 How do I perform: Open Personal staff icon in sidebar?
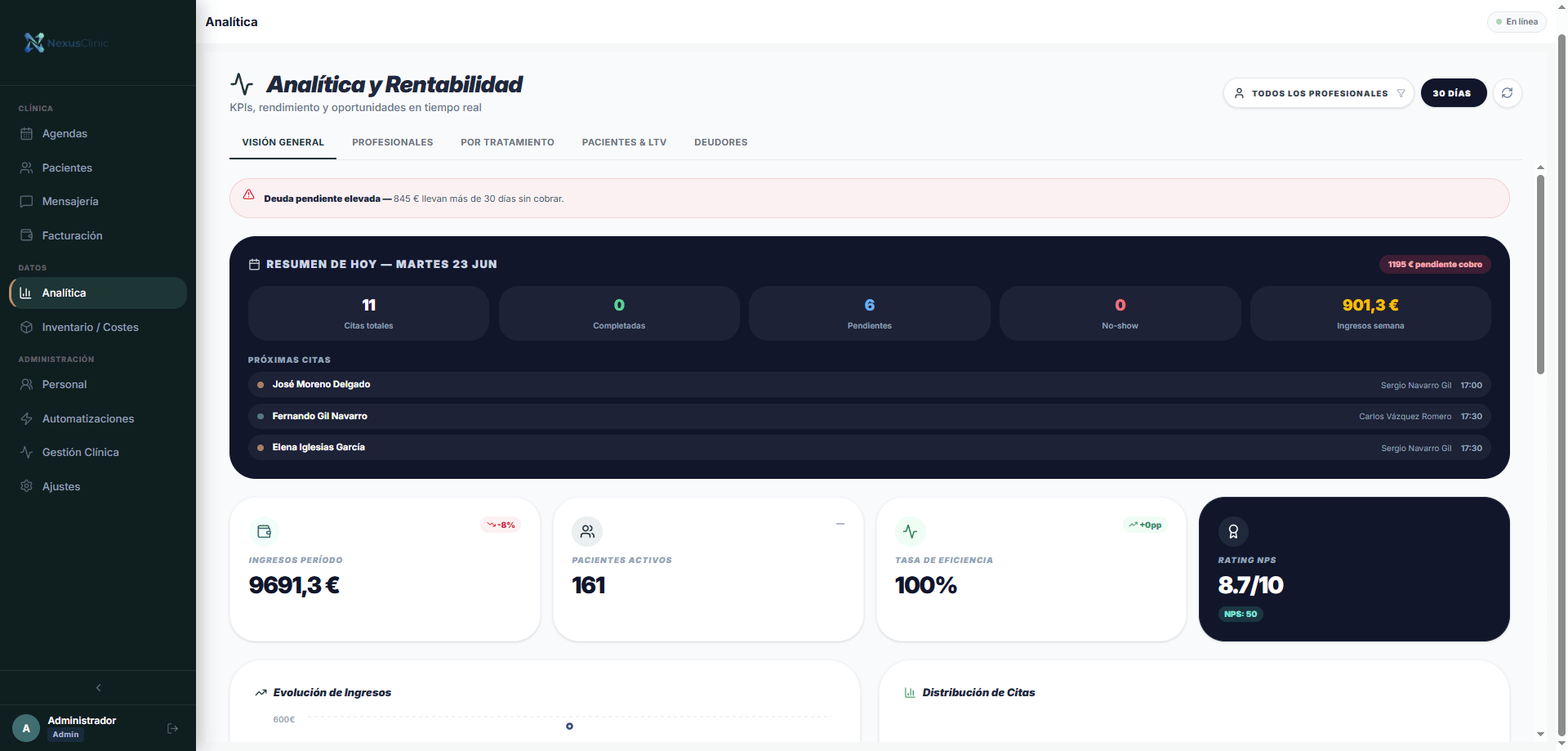[x=26, y=384]
